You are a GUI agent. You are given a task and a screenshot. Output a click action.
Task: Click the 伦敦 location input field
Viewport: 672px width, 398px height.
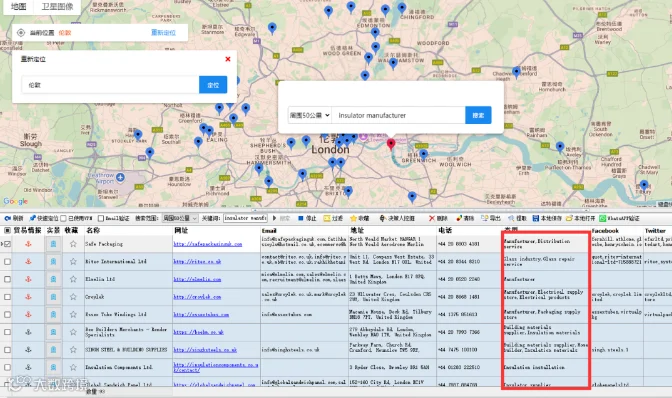coord(111,85)
